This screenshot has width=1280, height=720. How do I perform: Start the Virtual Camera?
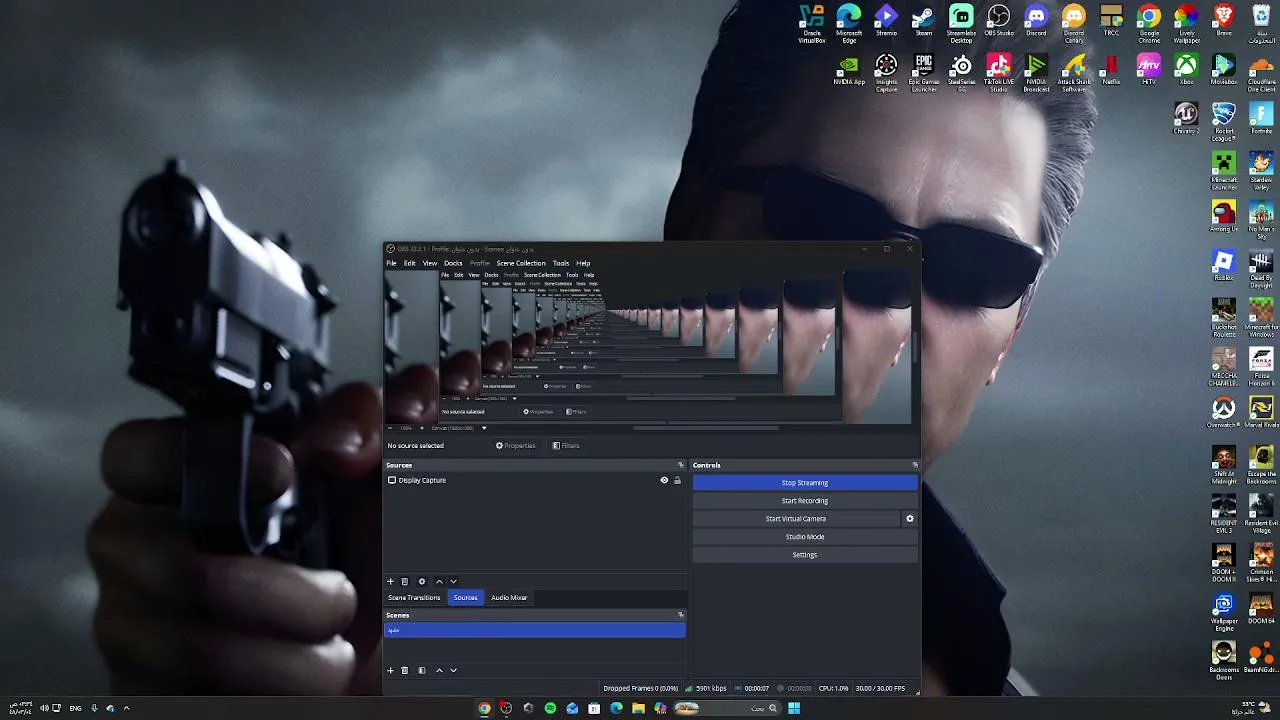(x=796, y=519)
